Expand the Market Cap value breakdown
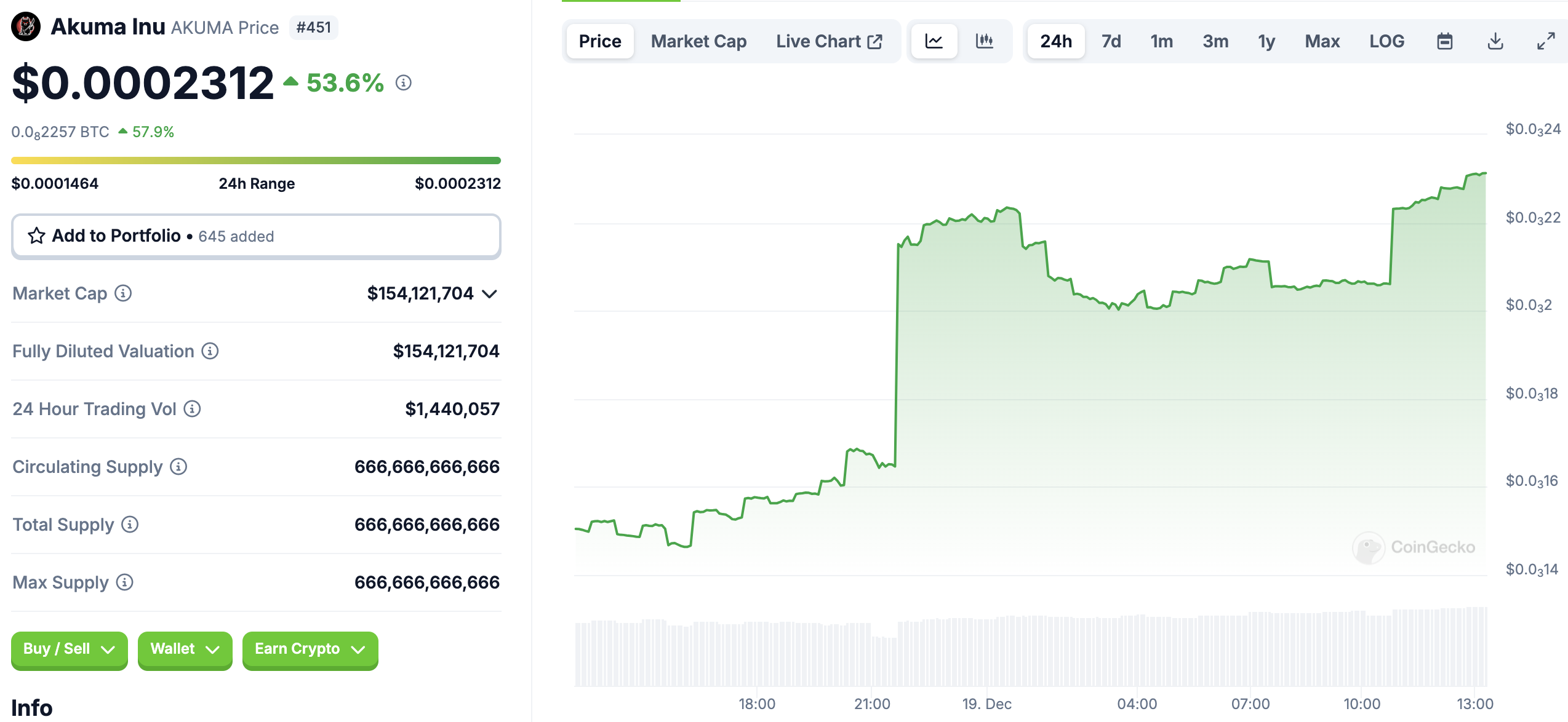Screen dimensions: 1568x722 488,294
